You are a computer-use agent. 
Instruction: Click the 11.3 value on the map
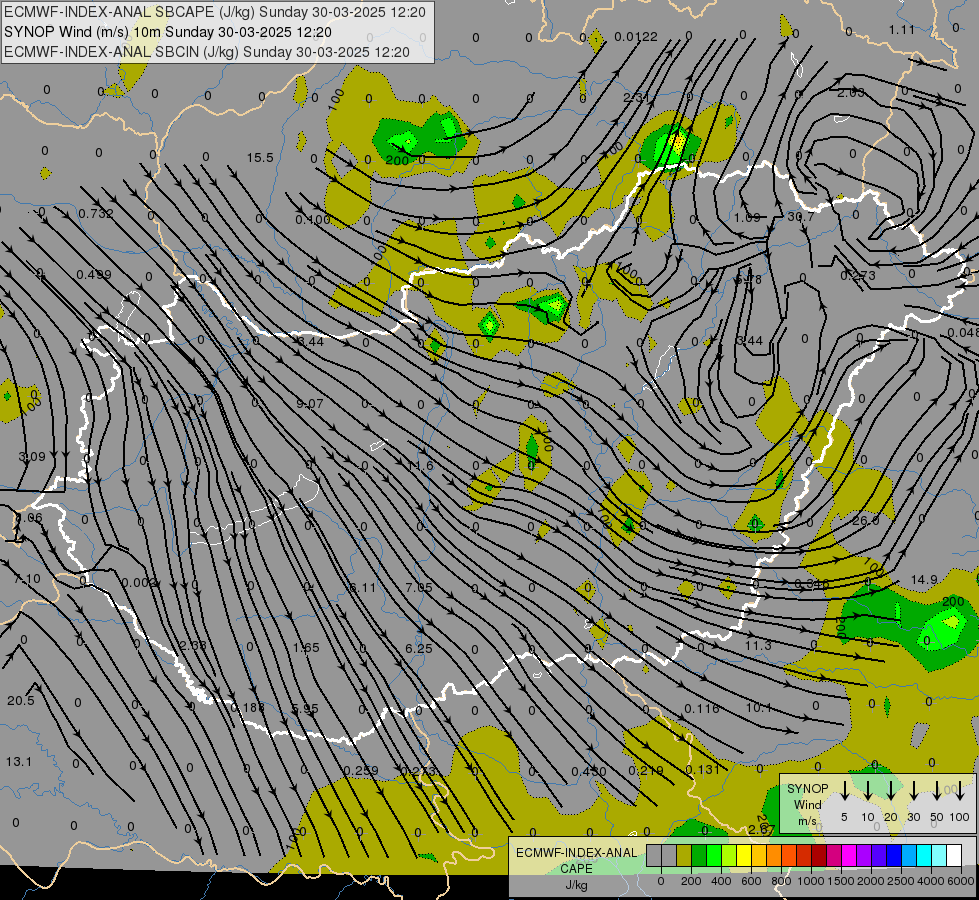[758, 645]
